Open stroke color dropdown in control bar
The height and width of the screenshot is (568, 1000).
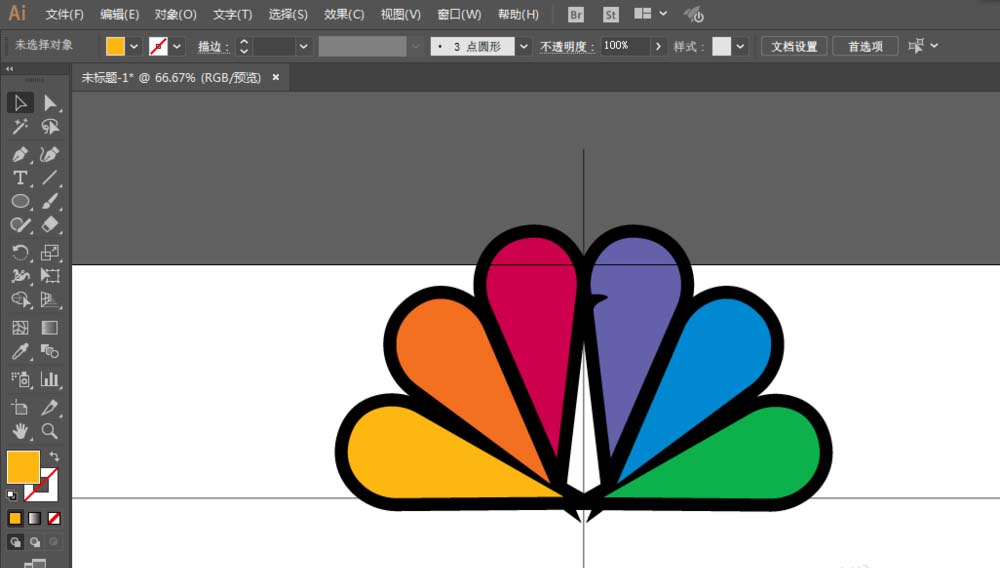(x=177, y=46)
